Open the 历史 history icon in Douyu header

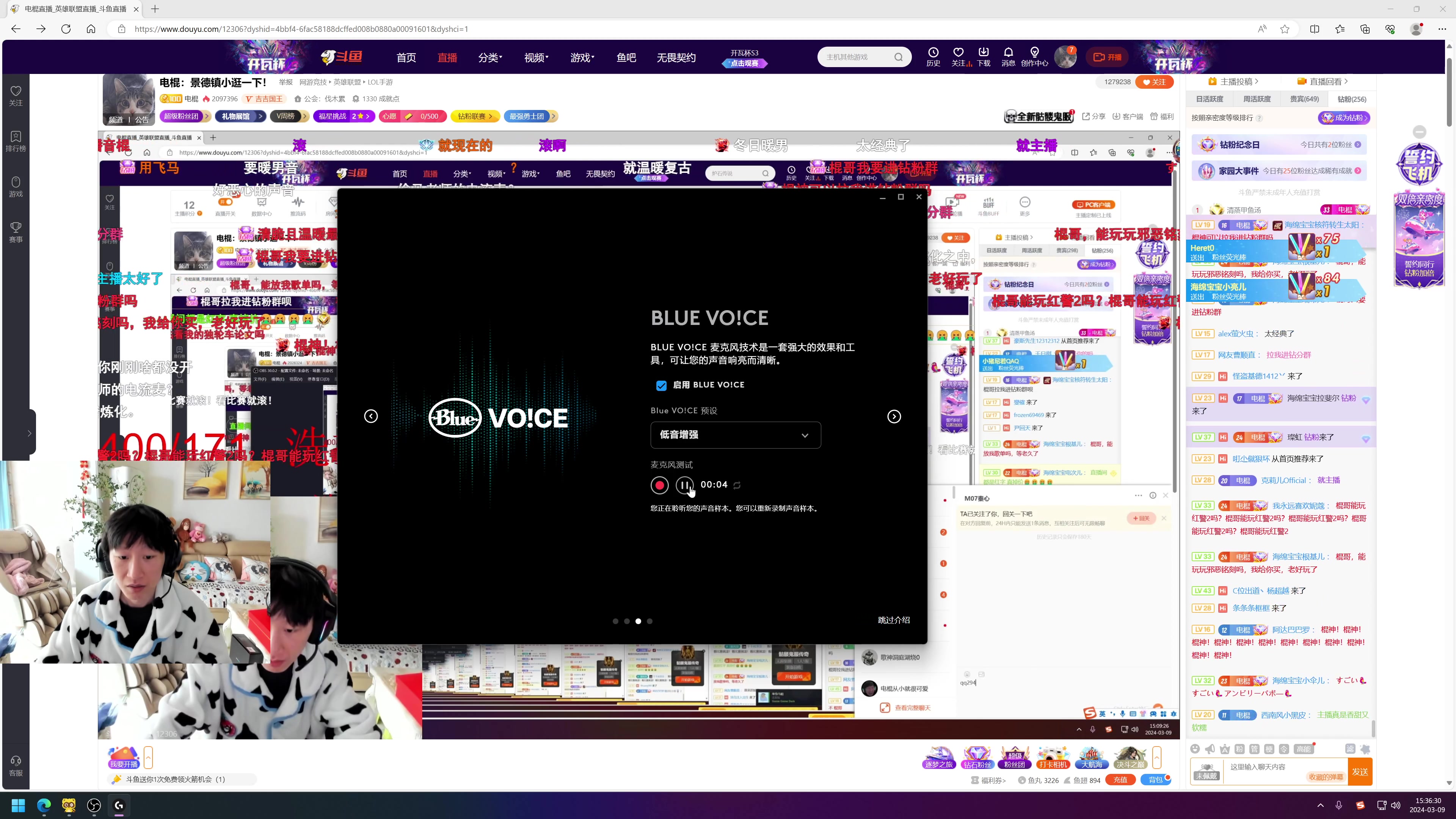(x=933, y=56)
